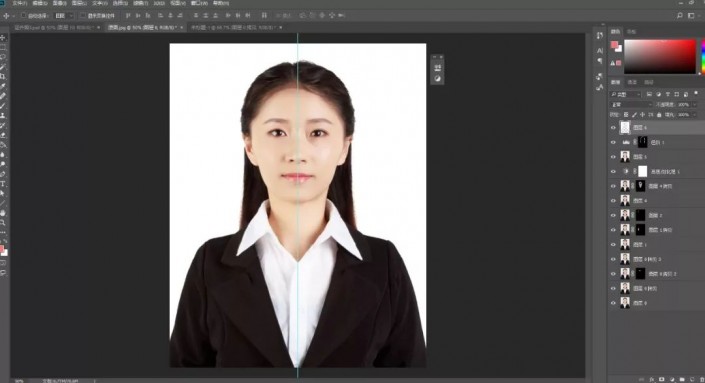705x383 pixels.
Task: Open the layer opacity dropdown
Action: (695, 105)
